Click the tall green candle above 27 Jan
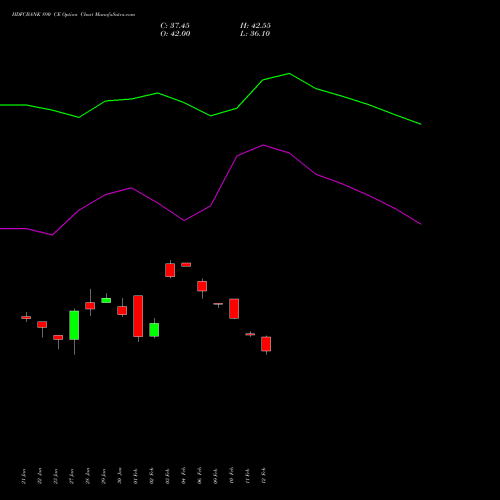 pyautogui.click(x=74, y=325)
